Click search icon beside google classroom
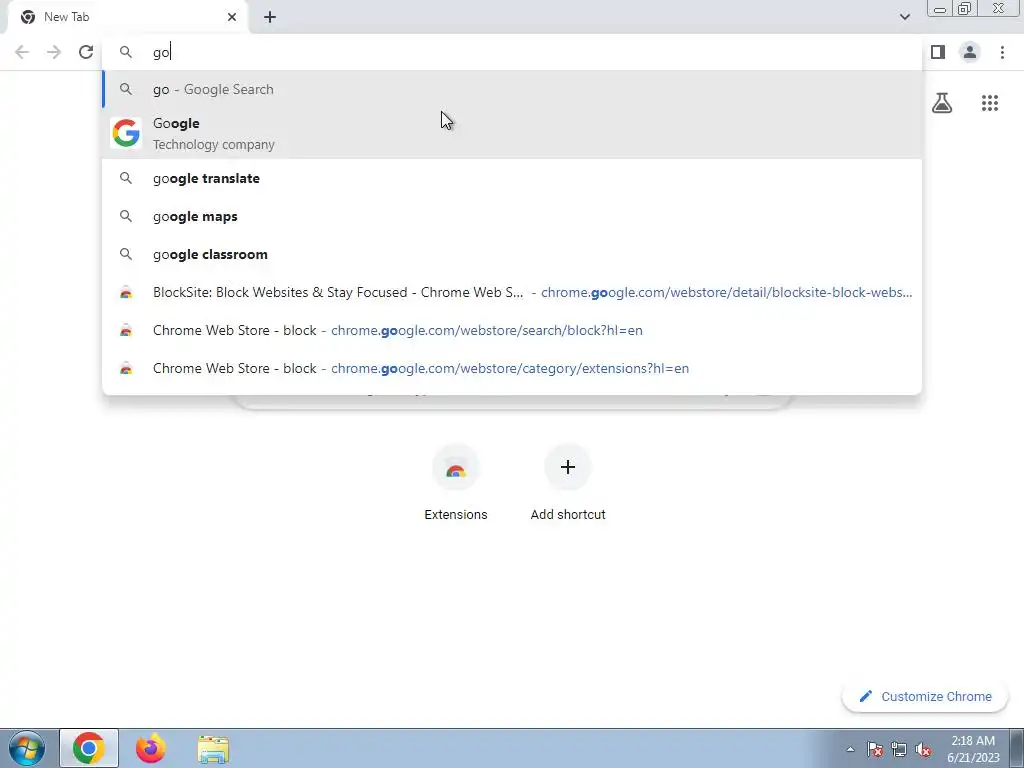Viewport: 1024px width, 768px height. [125, 254]
